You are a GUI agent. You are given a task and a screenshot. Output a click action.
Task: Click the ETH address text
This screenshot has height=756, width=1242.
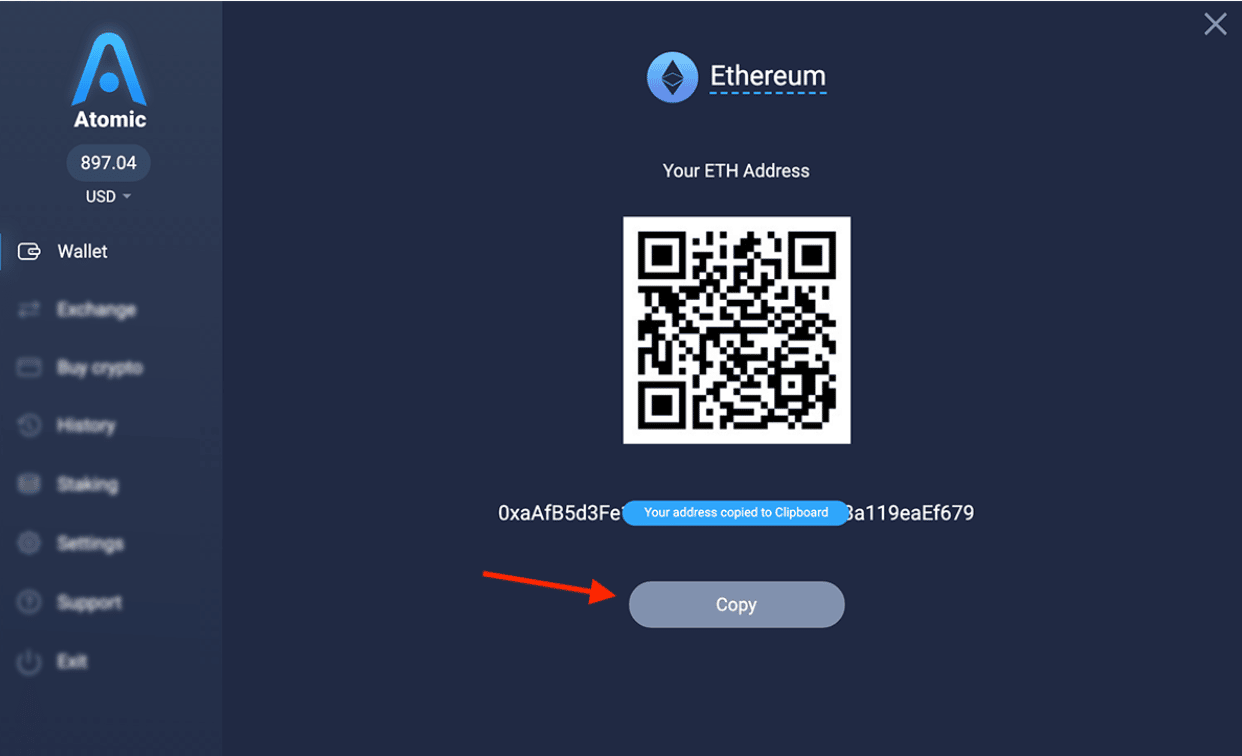click(x=736, y=514)
